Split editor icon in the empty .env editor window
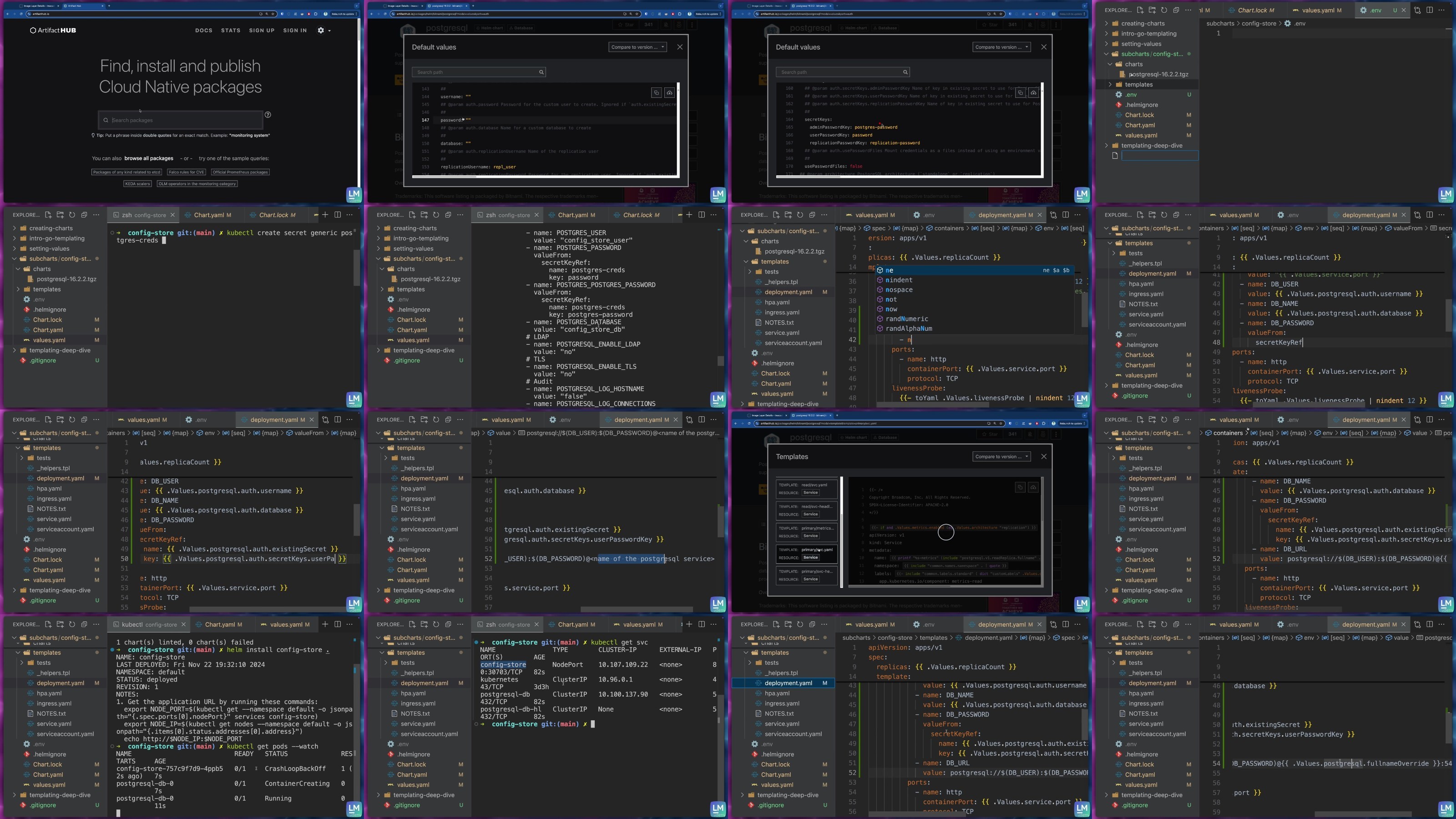This screenshot has height=819, width=1456. click(1430, 10)
